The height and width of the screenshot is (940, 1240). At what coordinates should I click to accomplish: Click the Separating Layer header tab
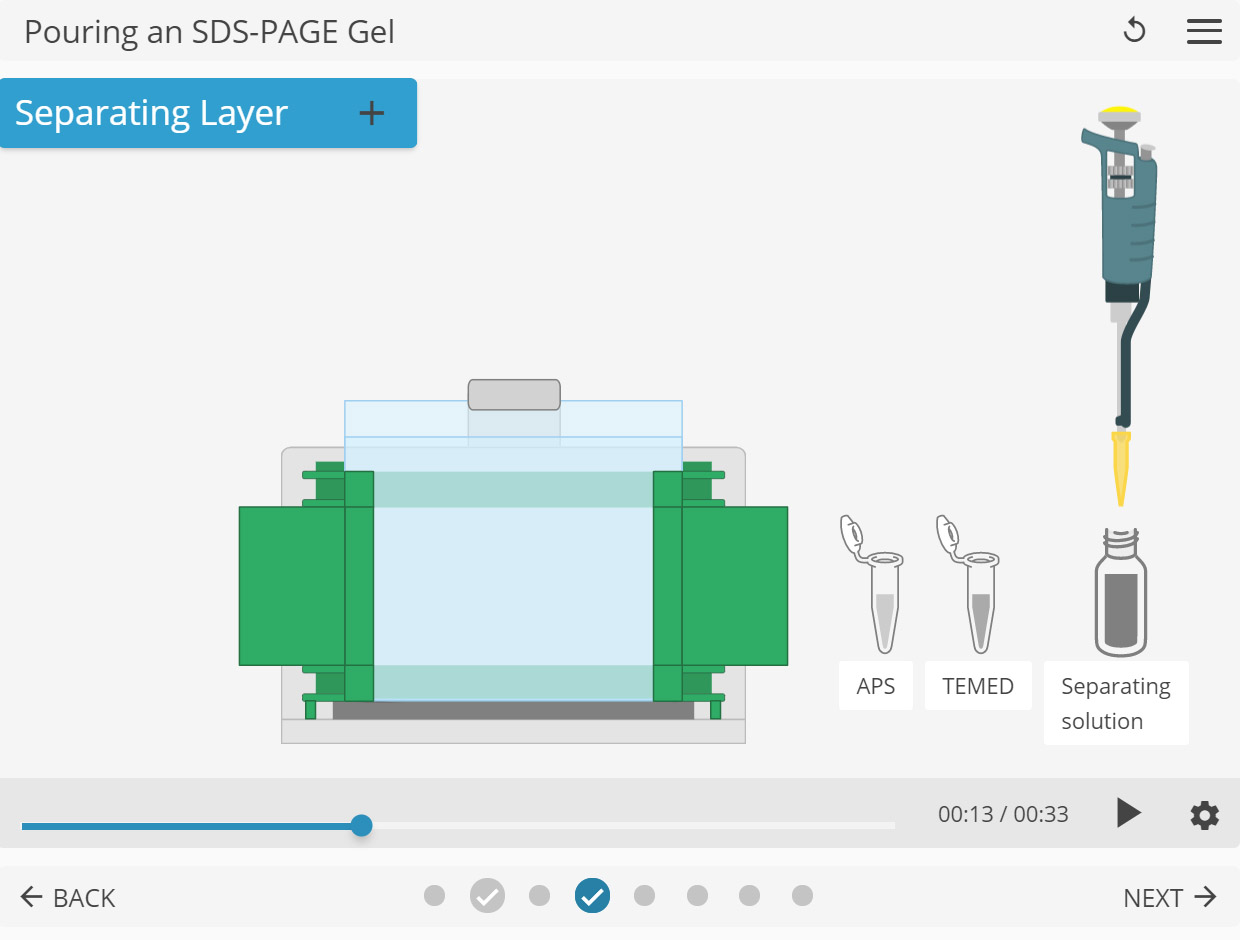pos(152,113)
